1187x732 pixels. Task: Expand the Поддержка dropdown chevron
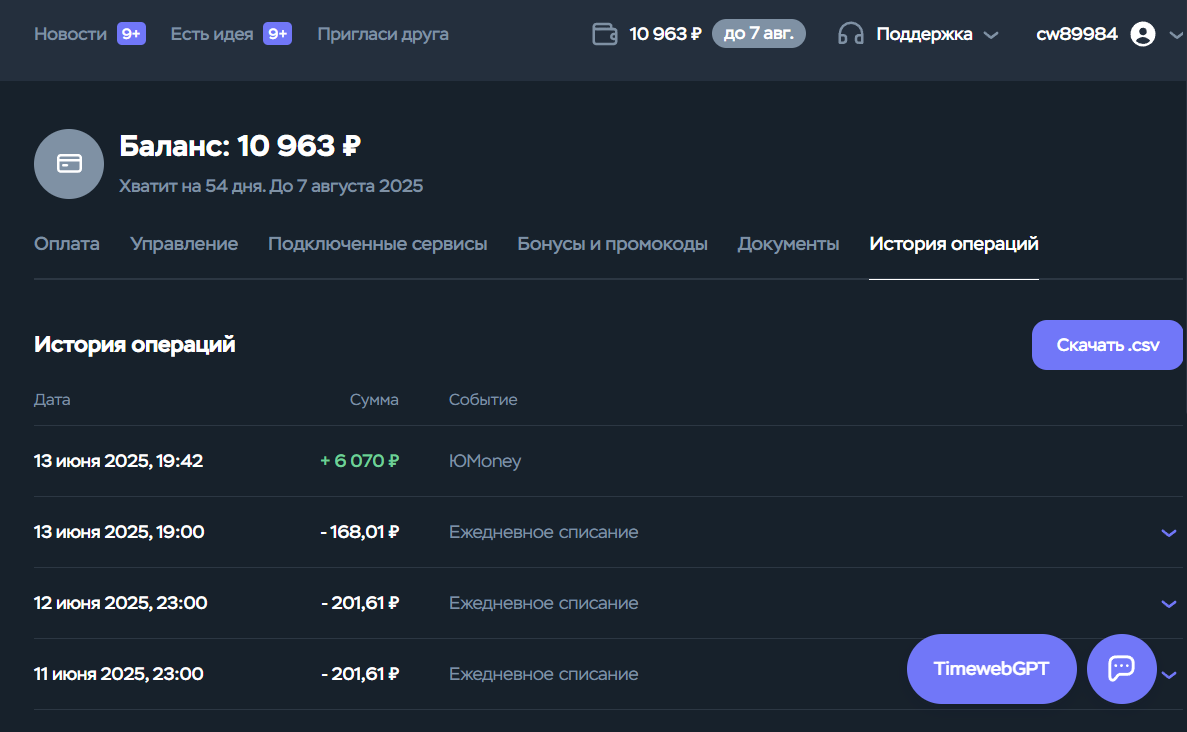[991, 35]
